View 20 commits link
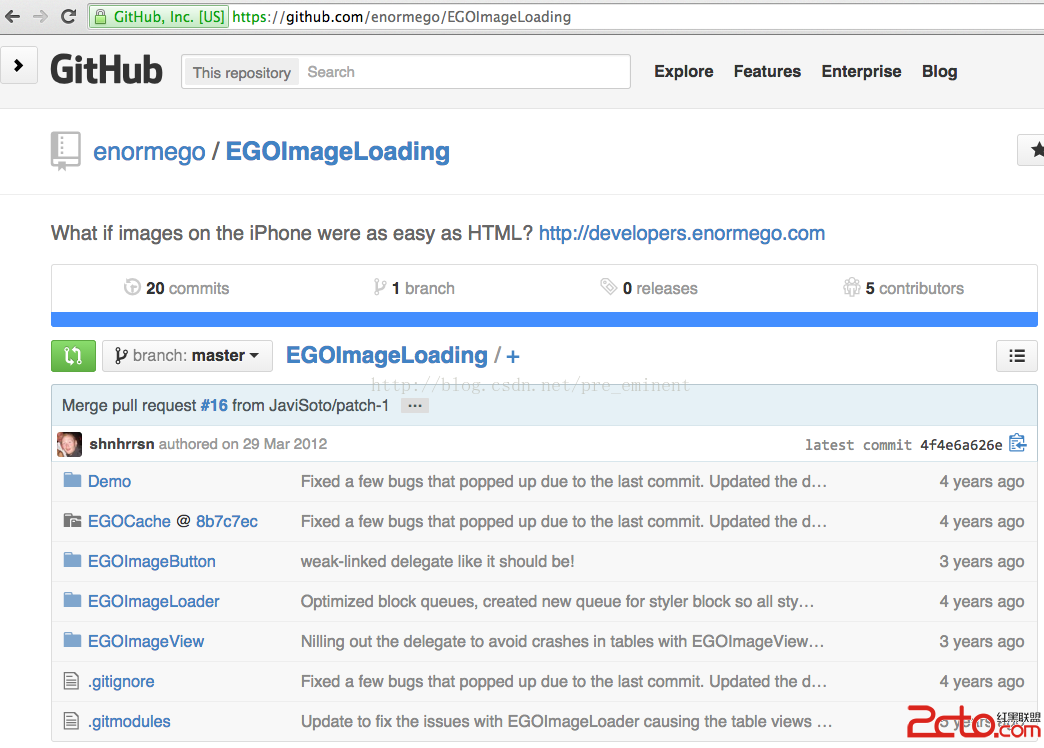Image resolution: width=1044 pixels, height=748 pixels. [x=176, y=288]
